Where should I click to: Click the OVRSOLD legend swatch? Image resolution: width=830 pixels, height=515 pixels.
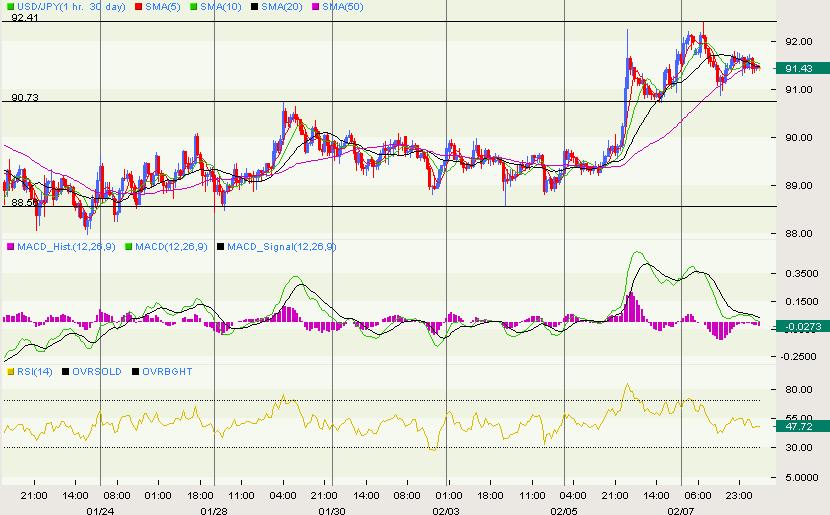tap(65, 372)
